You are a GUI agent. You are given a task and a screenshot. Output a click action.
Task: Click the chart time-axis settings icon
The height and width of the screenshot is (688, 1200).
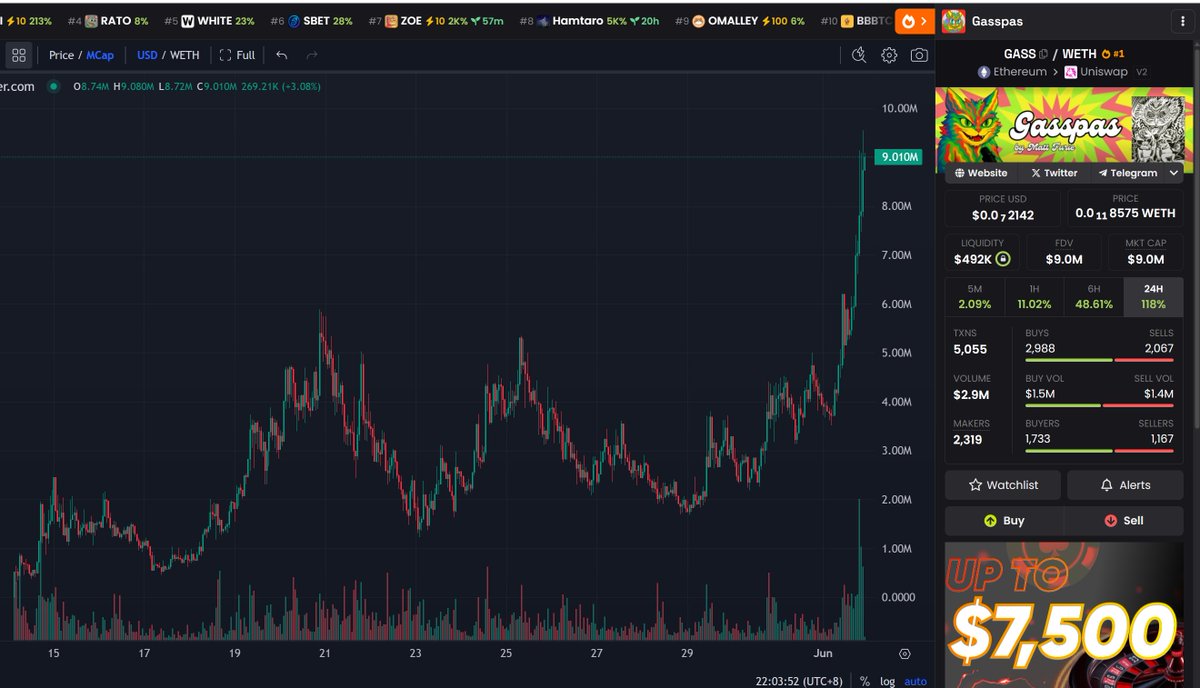coord(905,654)
